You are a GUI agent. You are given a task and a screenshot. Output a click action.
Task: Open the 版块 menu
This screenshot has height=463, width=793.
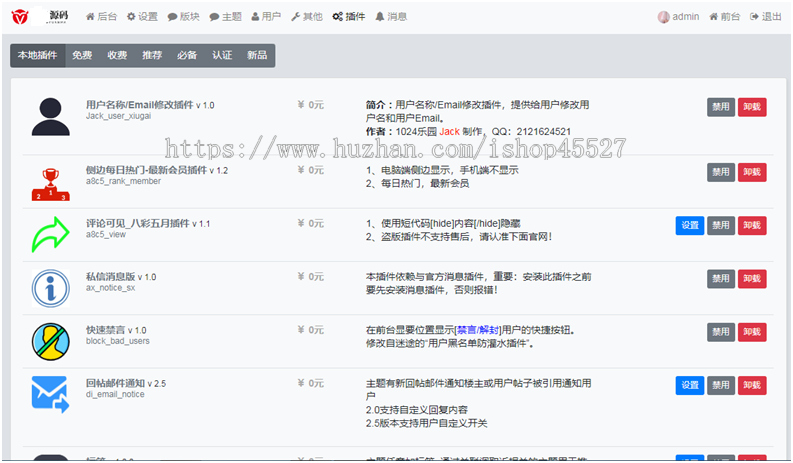coord(184,17)
